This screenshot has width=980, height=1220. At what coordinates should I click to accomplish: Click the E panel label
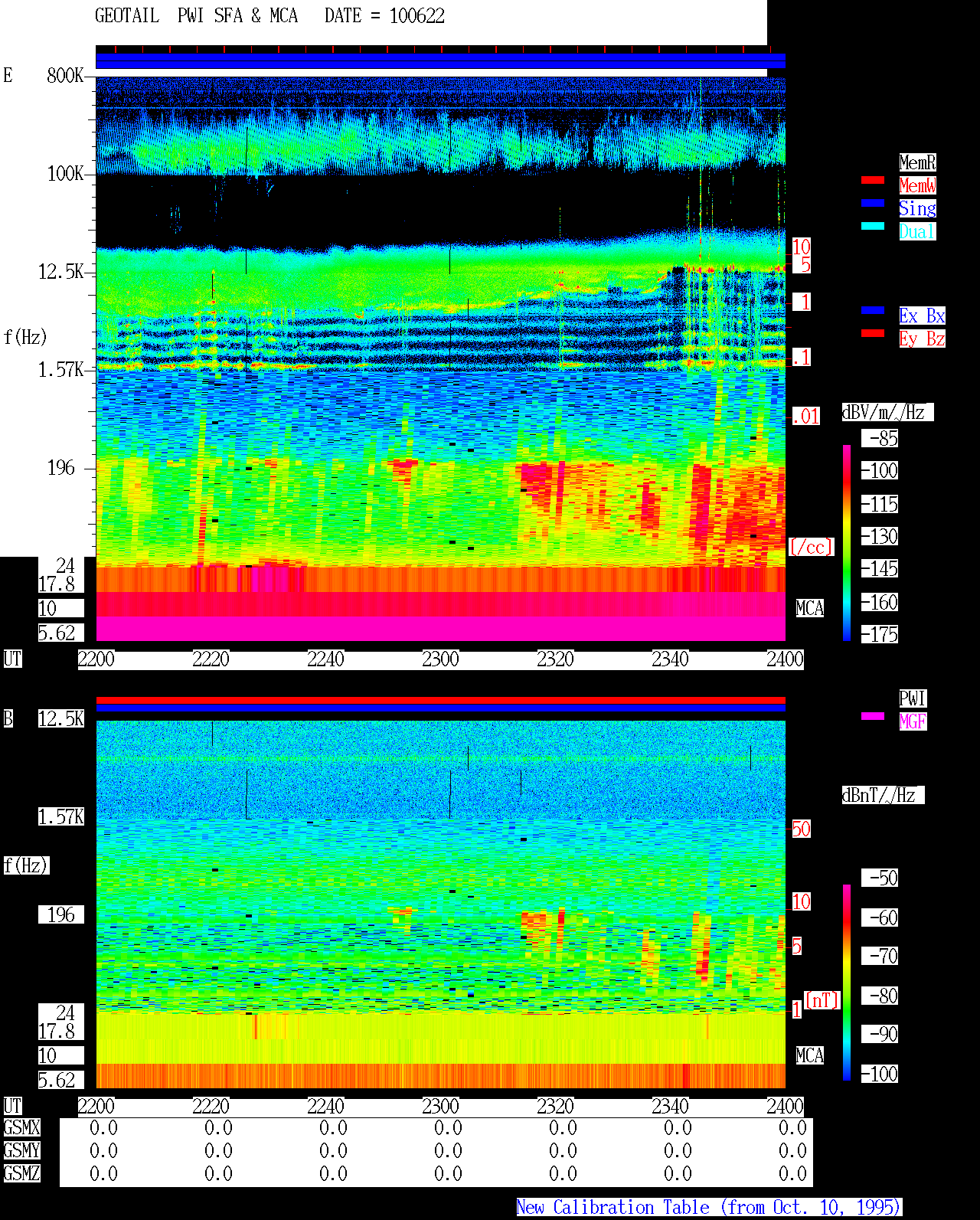(8, 75)
